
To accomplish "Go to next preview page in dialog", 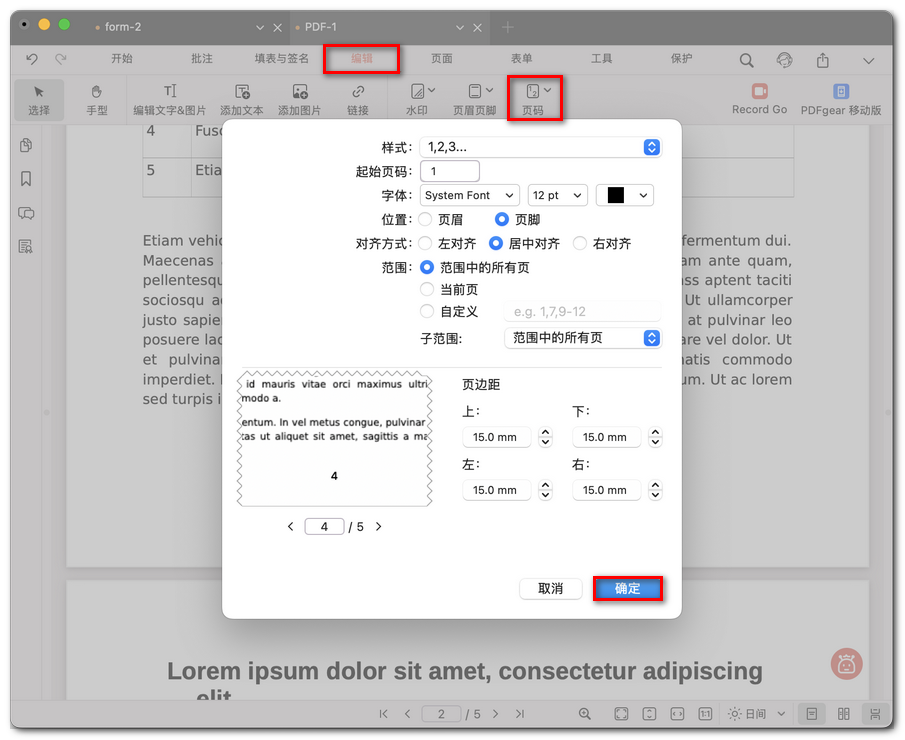I will (379, 526).
